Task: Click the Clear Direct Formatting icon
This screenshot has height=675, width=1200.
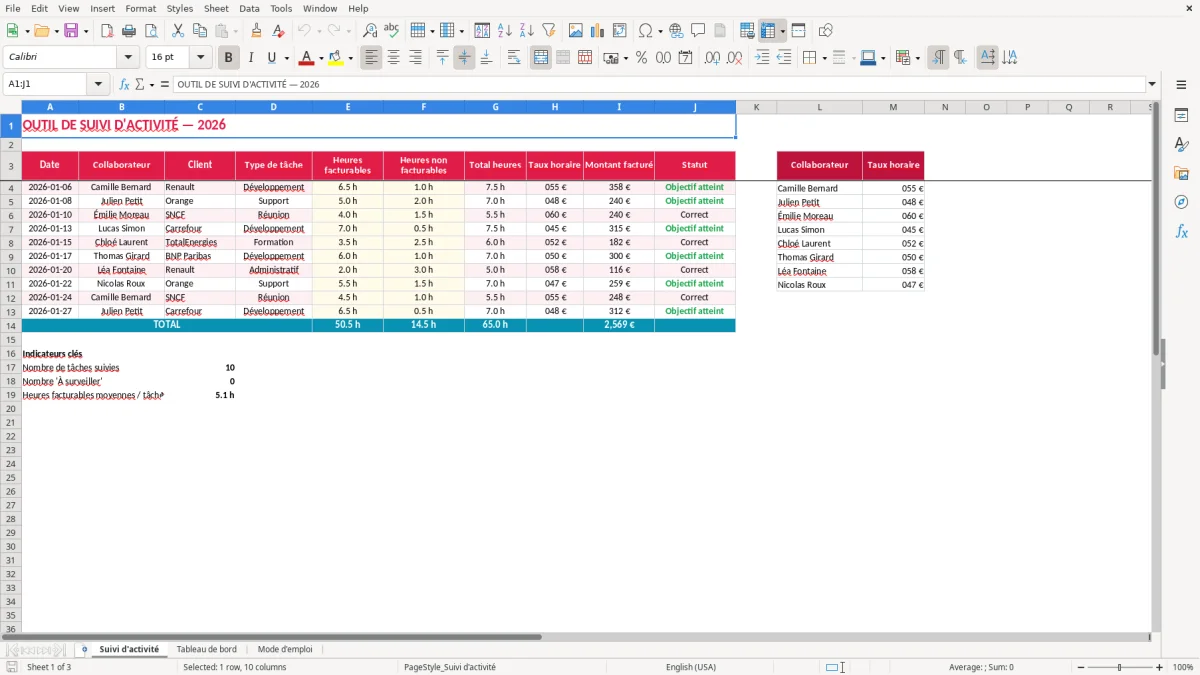Action: point(279,31)
